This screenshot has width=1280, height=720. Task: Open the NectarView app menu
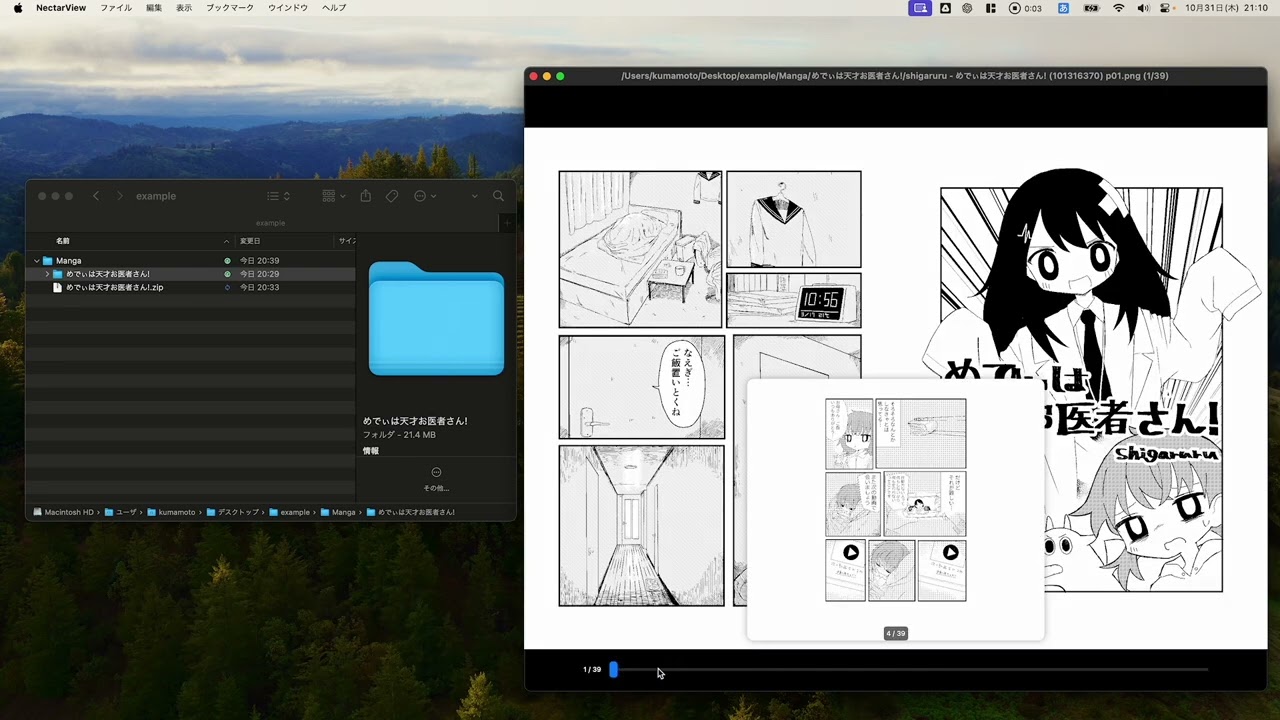[x=61, y=8]
